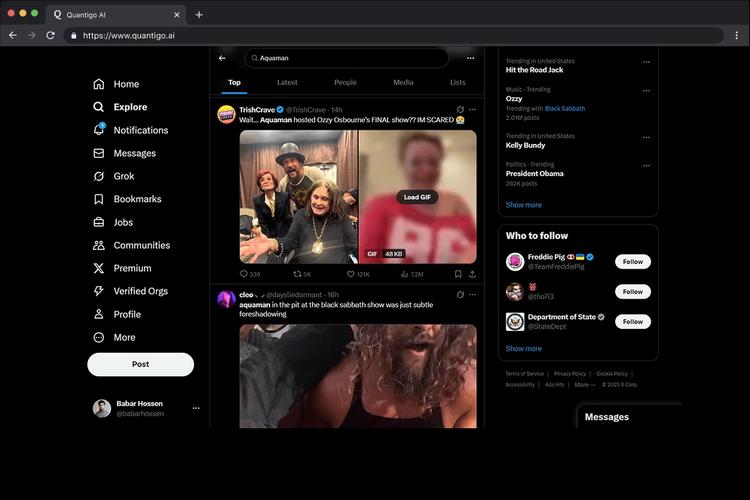This screenshot has width=750, height=500.
Task: Open options for President Obama trend
Action: (647, 166)
